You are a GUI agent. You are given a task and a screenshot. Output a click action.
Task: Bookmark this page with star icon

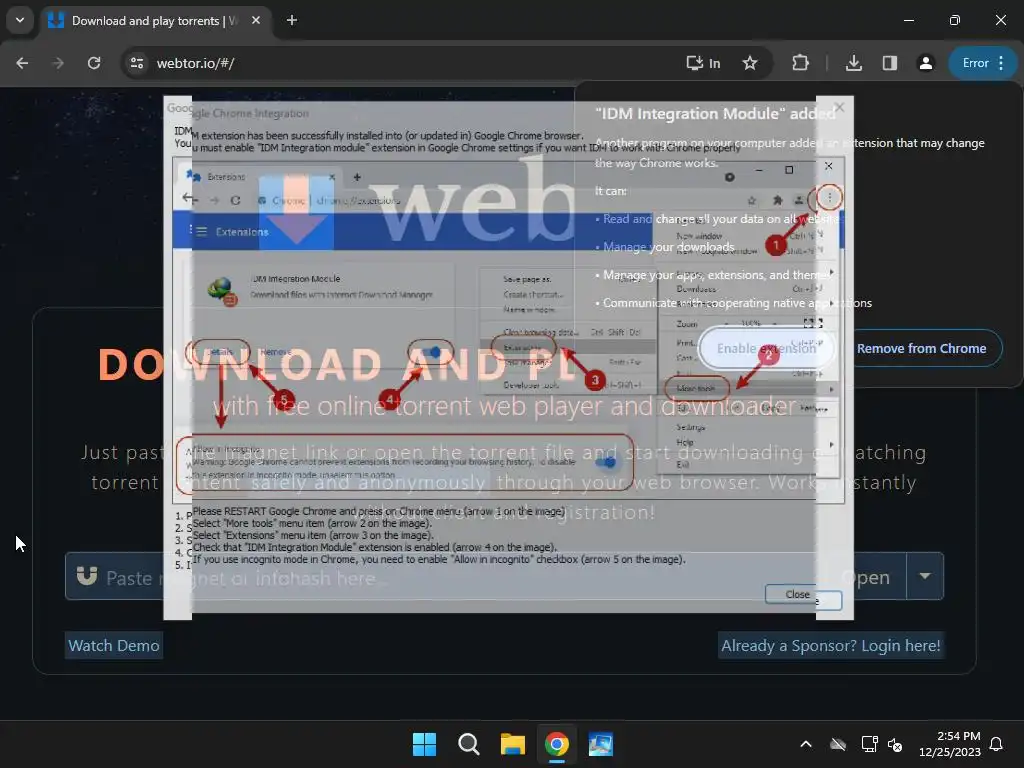(750, 63)
